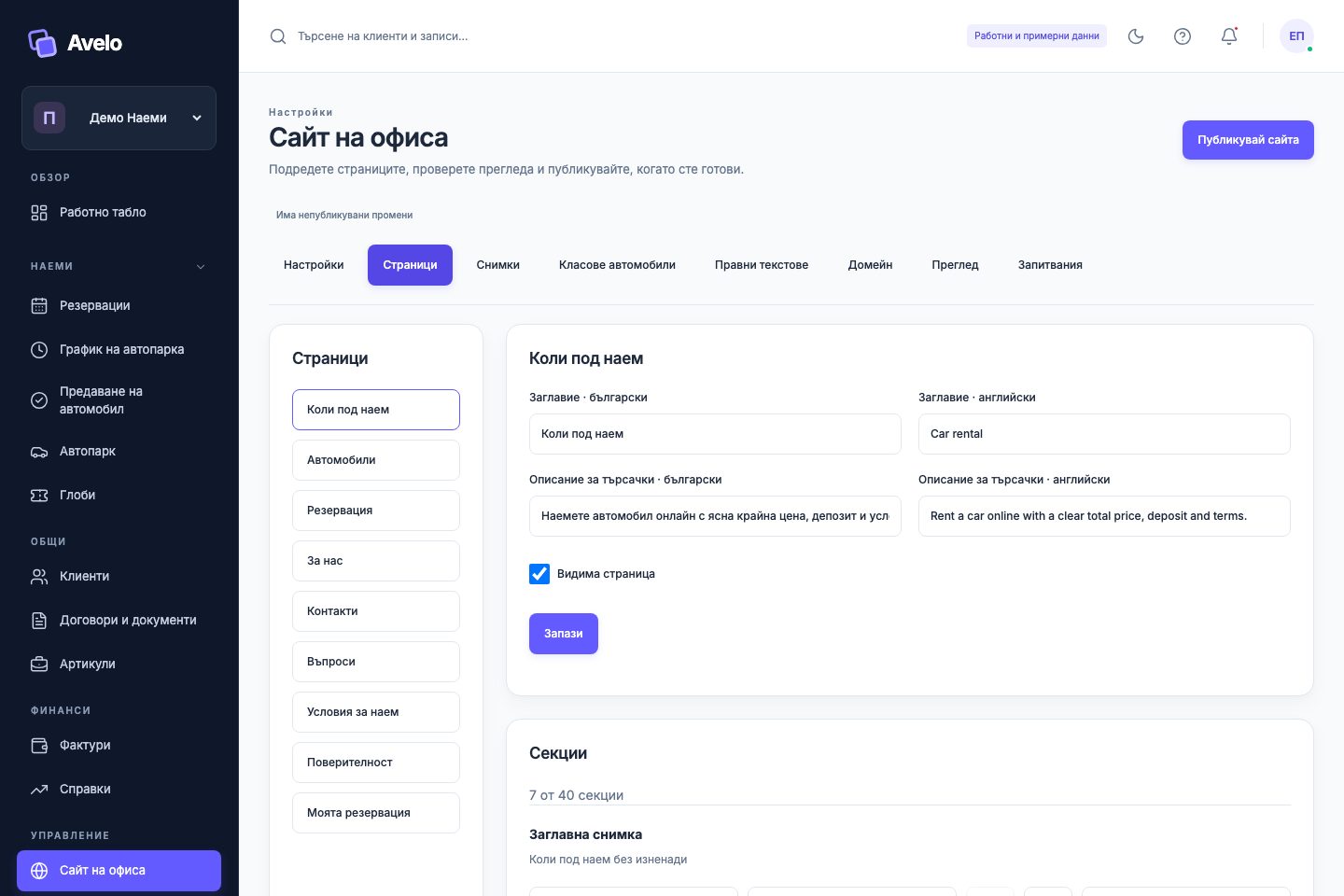Click the Договори и документи file icon
Image resolution: width=1344 pixels, height=896 pixels.
[39, 621]
